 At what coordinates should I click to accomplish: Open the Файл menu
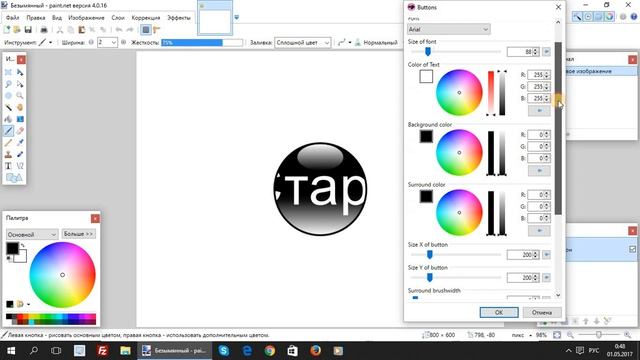13,18
